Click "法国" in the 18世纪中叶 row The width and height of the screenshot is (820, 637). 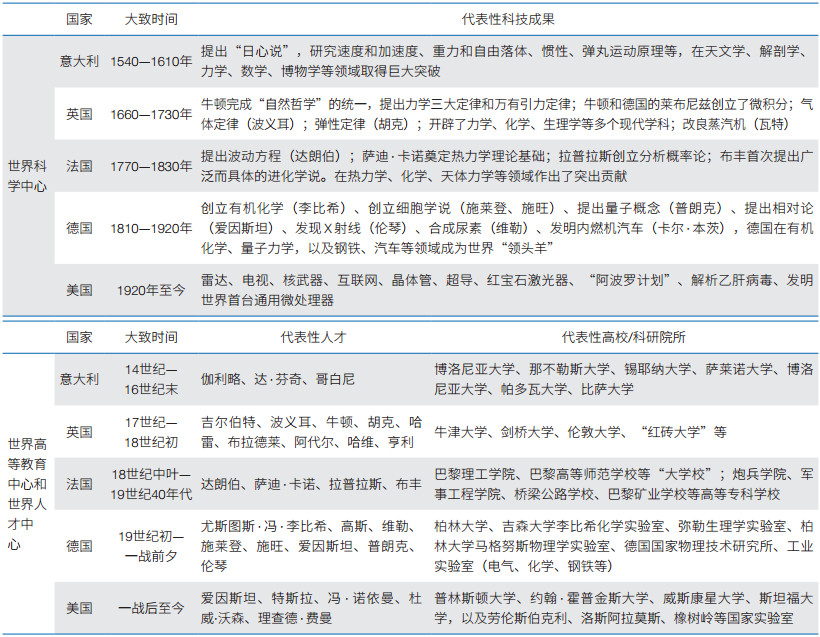[79, 484]
